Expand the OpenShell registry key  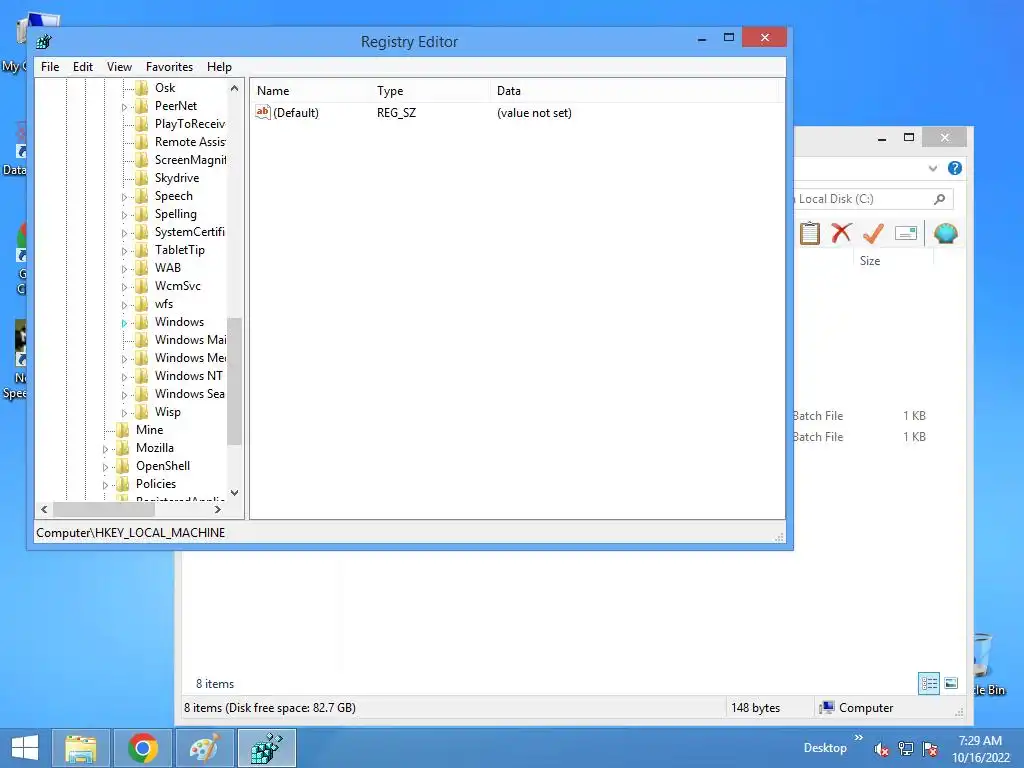105,467
